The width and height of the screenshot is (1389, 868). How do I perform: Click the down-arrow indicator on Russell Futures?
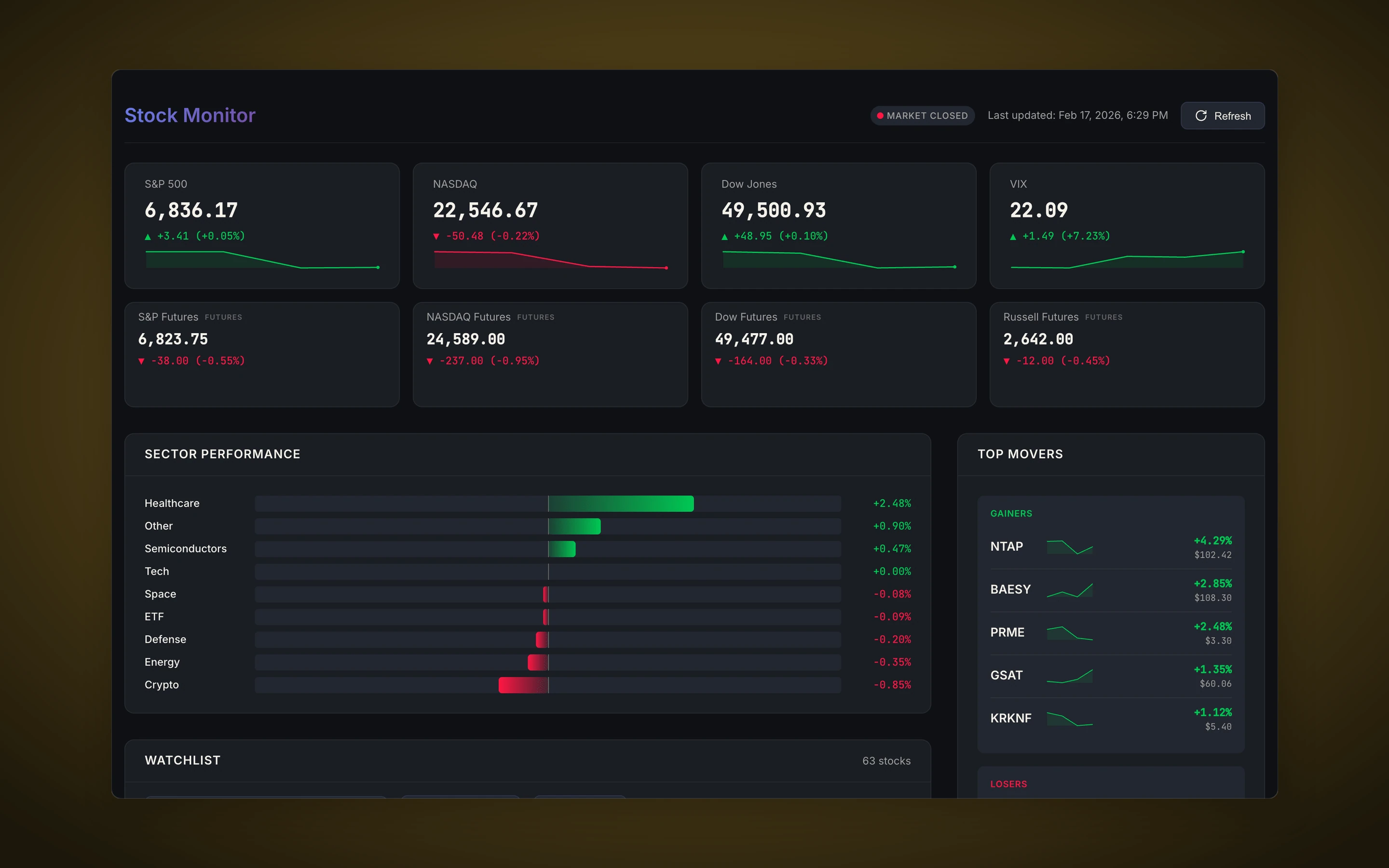(x=1007, y=361)
